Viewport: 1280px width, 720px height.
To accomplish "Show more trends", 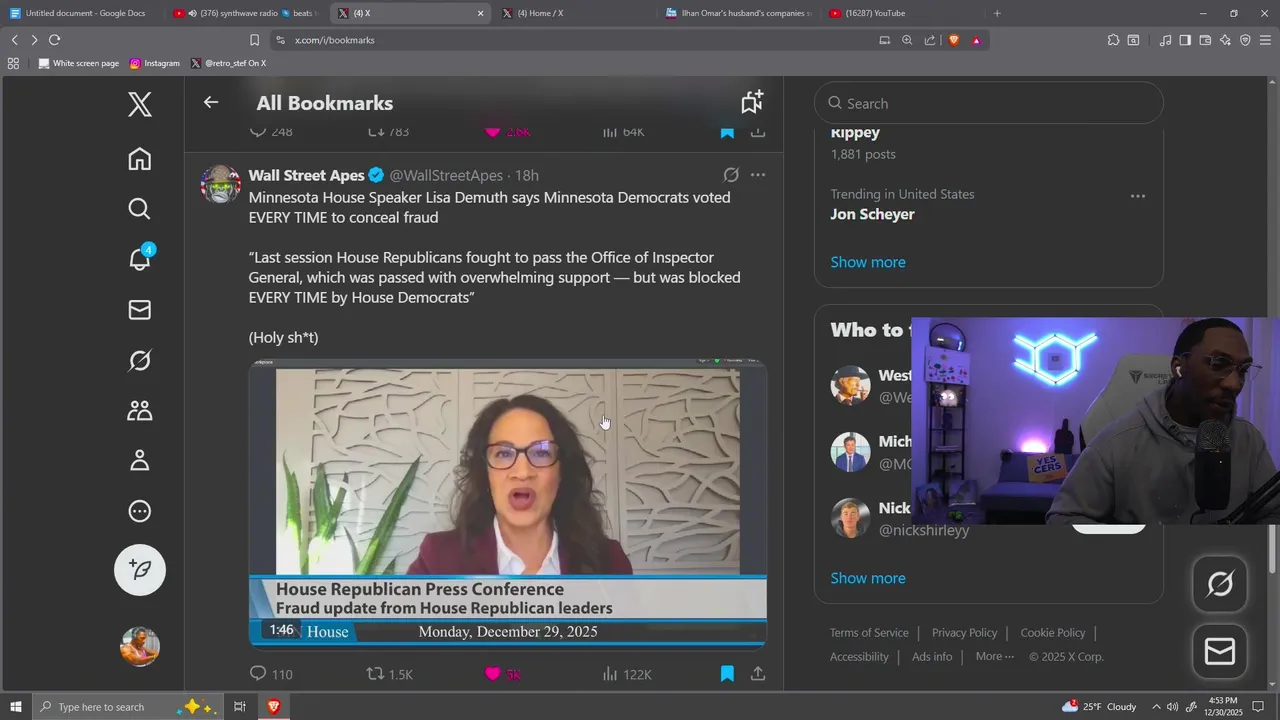I will (x=868, y=262).
